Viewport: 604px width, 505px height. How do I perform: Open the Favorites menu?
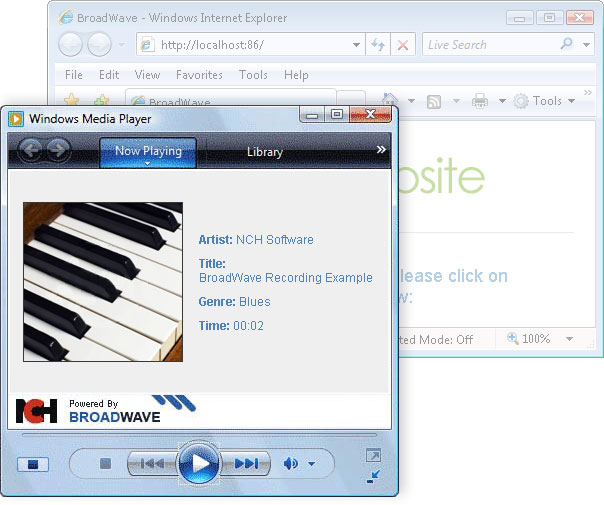tap(199, 75)
